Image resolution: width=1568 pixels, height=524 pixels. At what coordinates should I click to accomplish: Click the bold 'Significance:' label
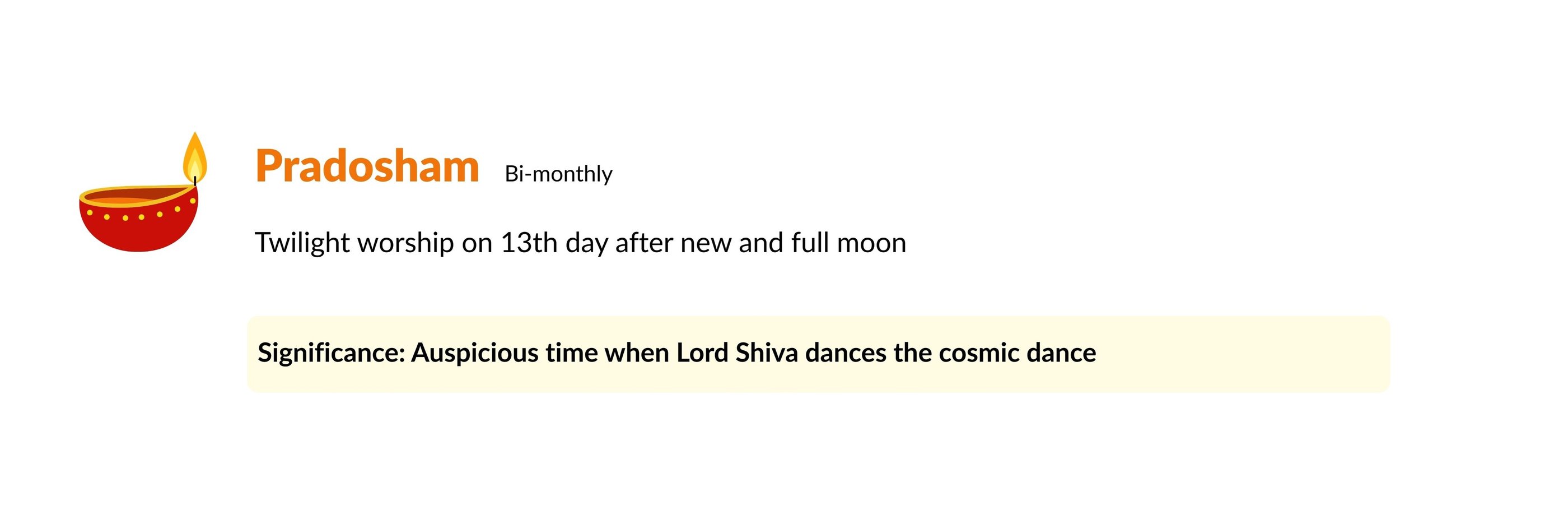[x=331, y=353]
